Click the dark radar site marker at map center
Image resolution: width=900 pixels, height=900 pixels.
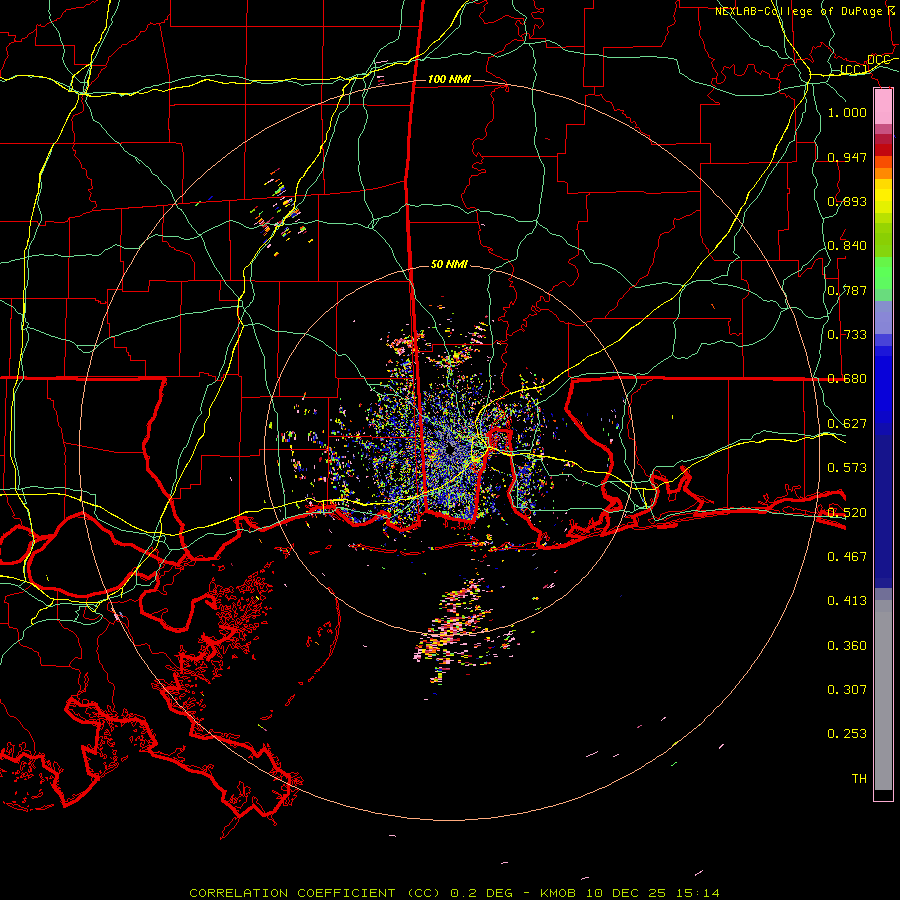[x=450, y=451]
